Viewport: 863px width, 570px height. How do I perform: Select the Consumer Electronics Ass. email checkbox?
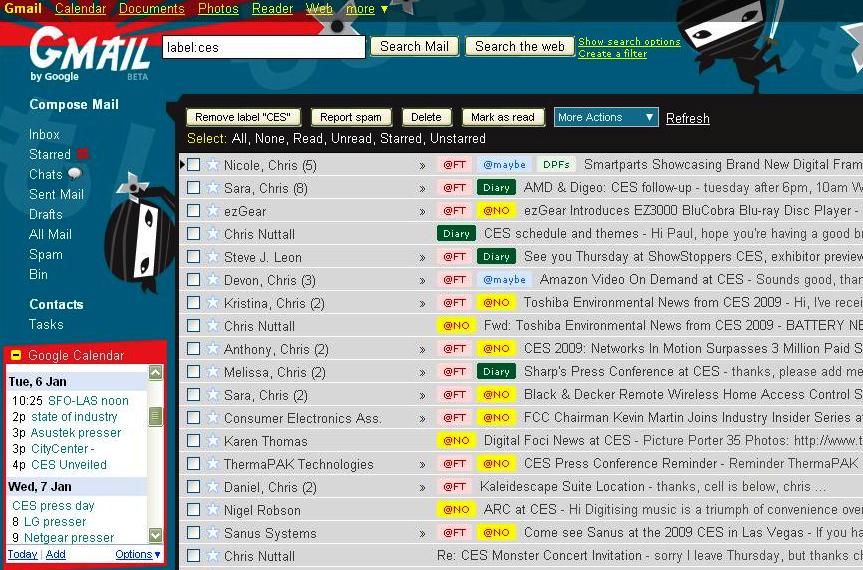coord(193,418)
